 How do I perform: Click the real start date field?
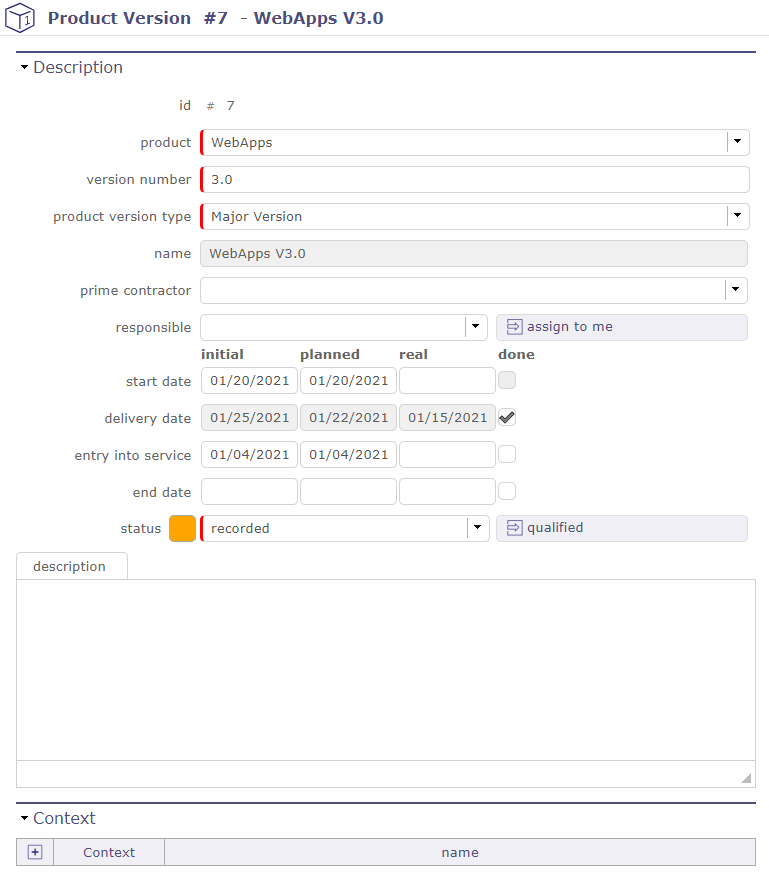pos(447,381)
